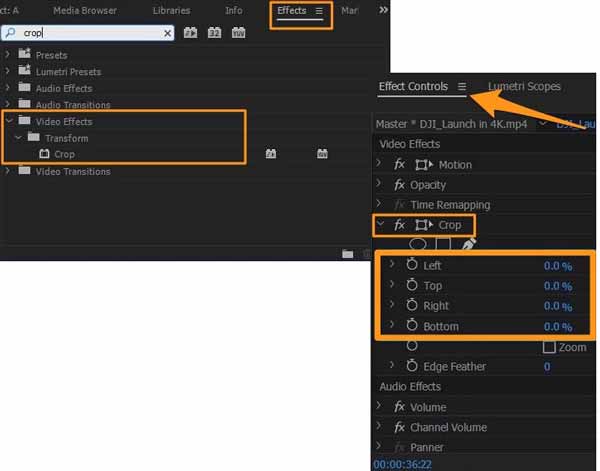Open the Media Browser tab

[x=84, y=10]
